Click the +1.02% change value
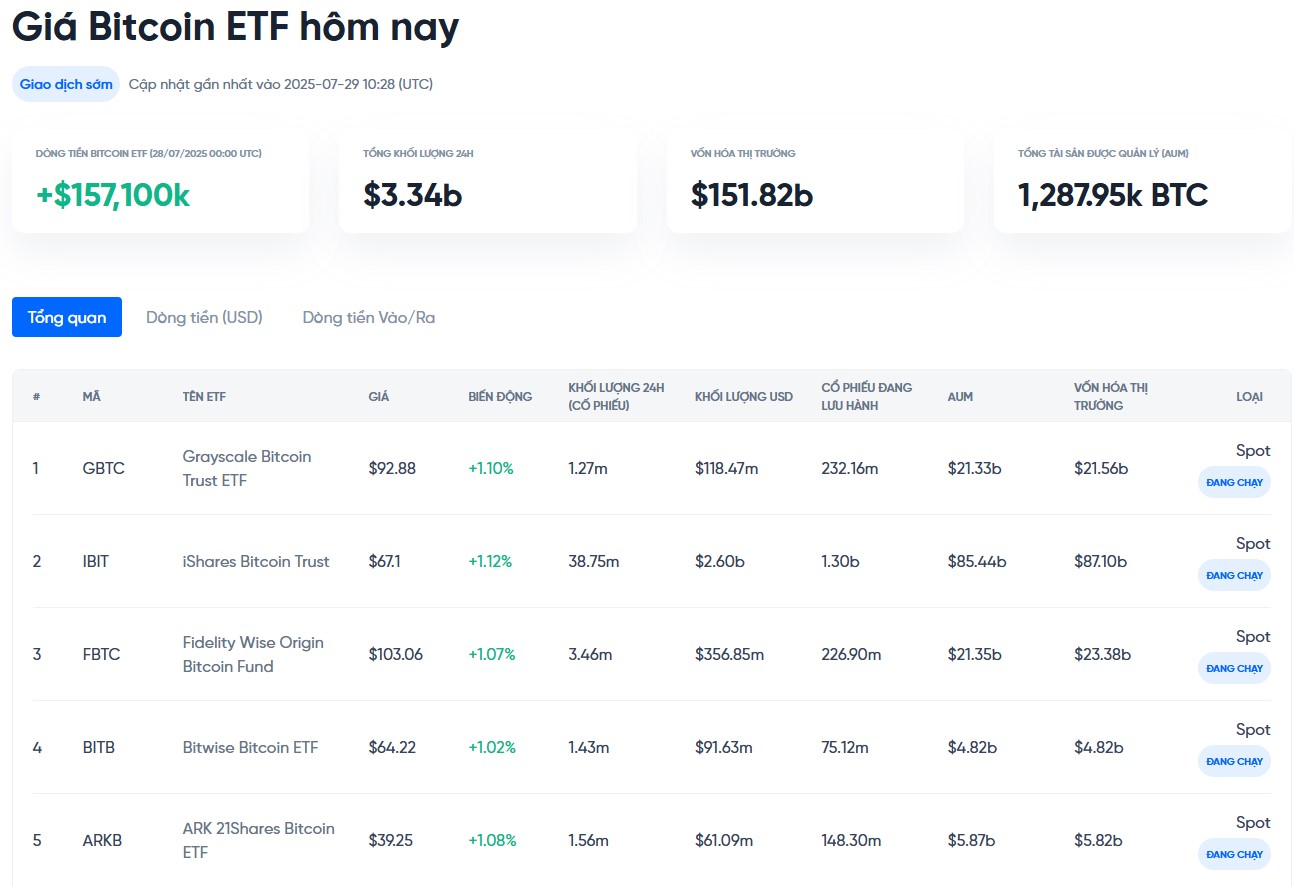The width and height of the screenshot is (1294, 886). coord(492,747)
